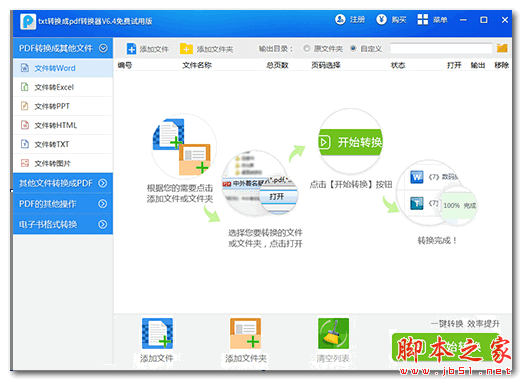Maximize the converter window

[484, 20]
